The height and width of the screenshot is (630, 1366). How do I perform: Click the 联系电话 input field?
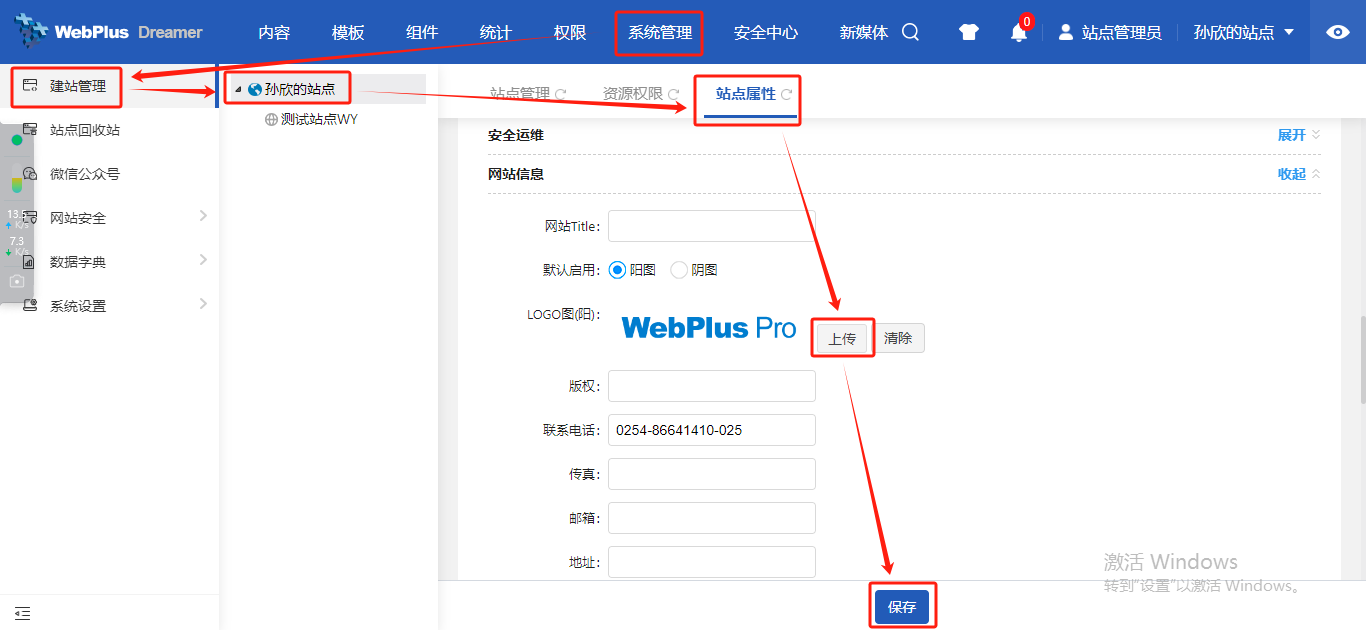712,430
